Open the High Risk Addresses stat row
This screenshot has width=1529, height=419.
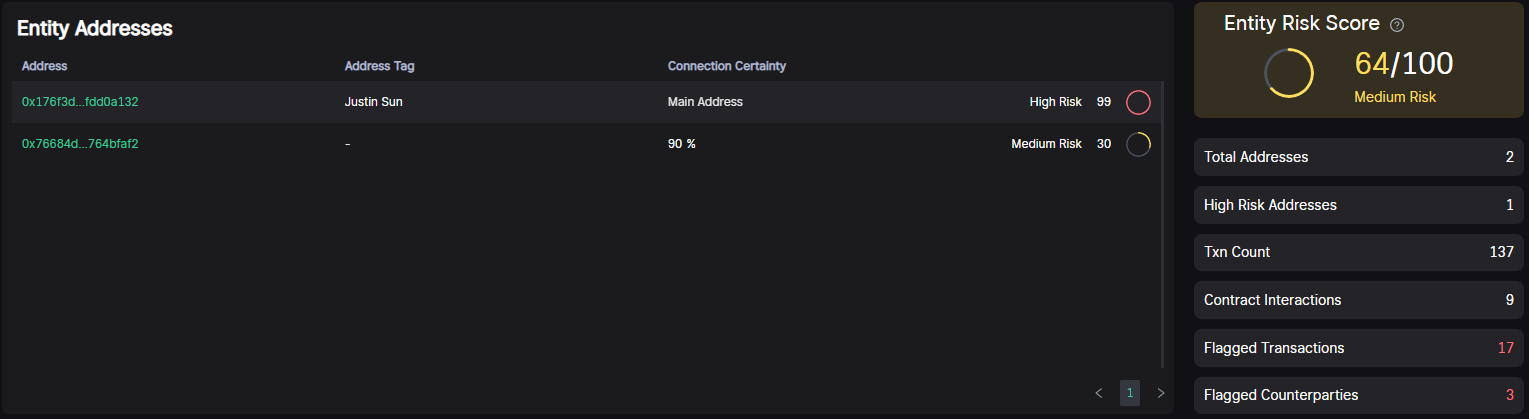pyautogui.click(x=1359, y=205)
